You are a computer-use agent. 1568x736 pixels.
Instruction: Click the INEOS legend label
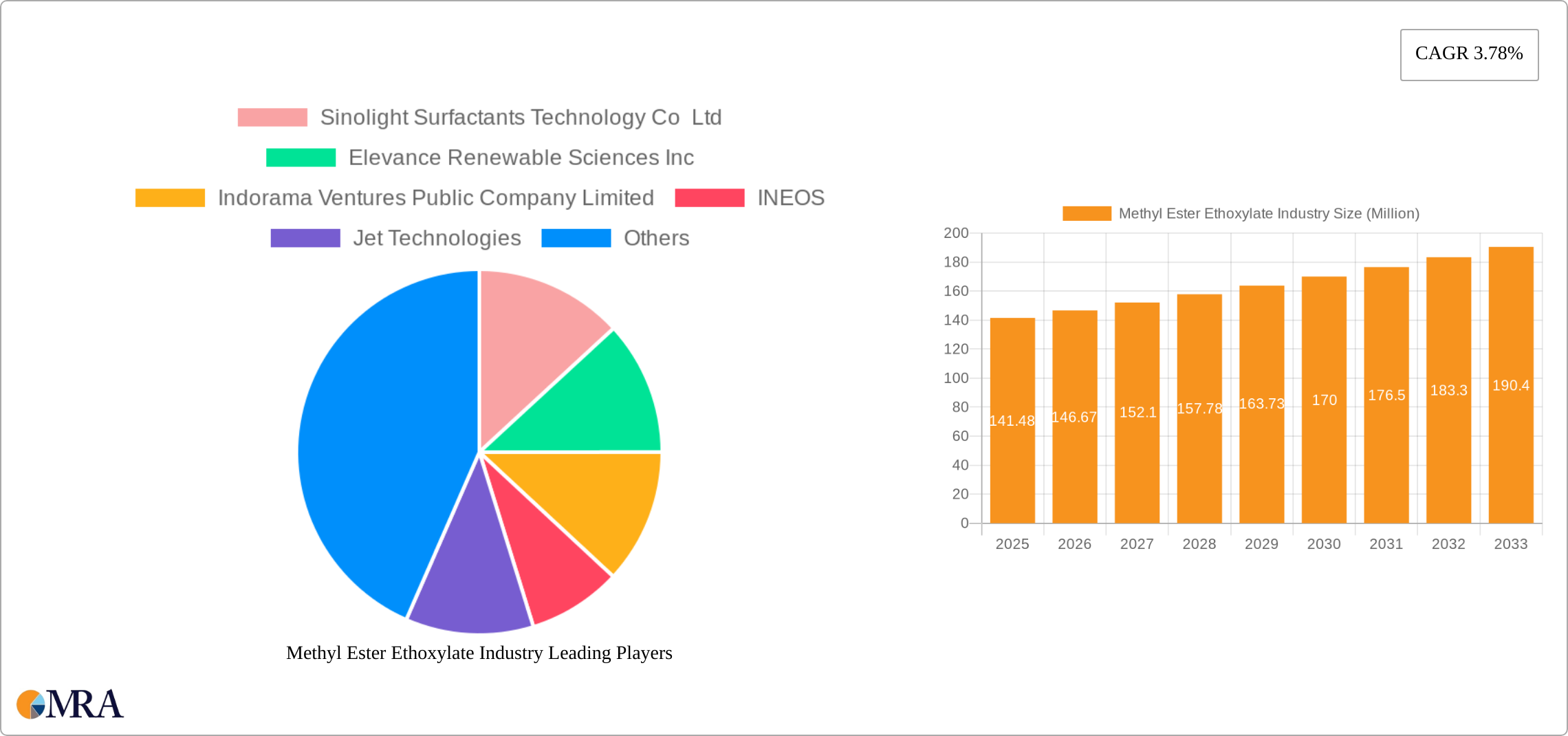coord(791,198)
